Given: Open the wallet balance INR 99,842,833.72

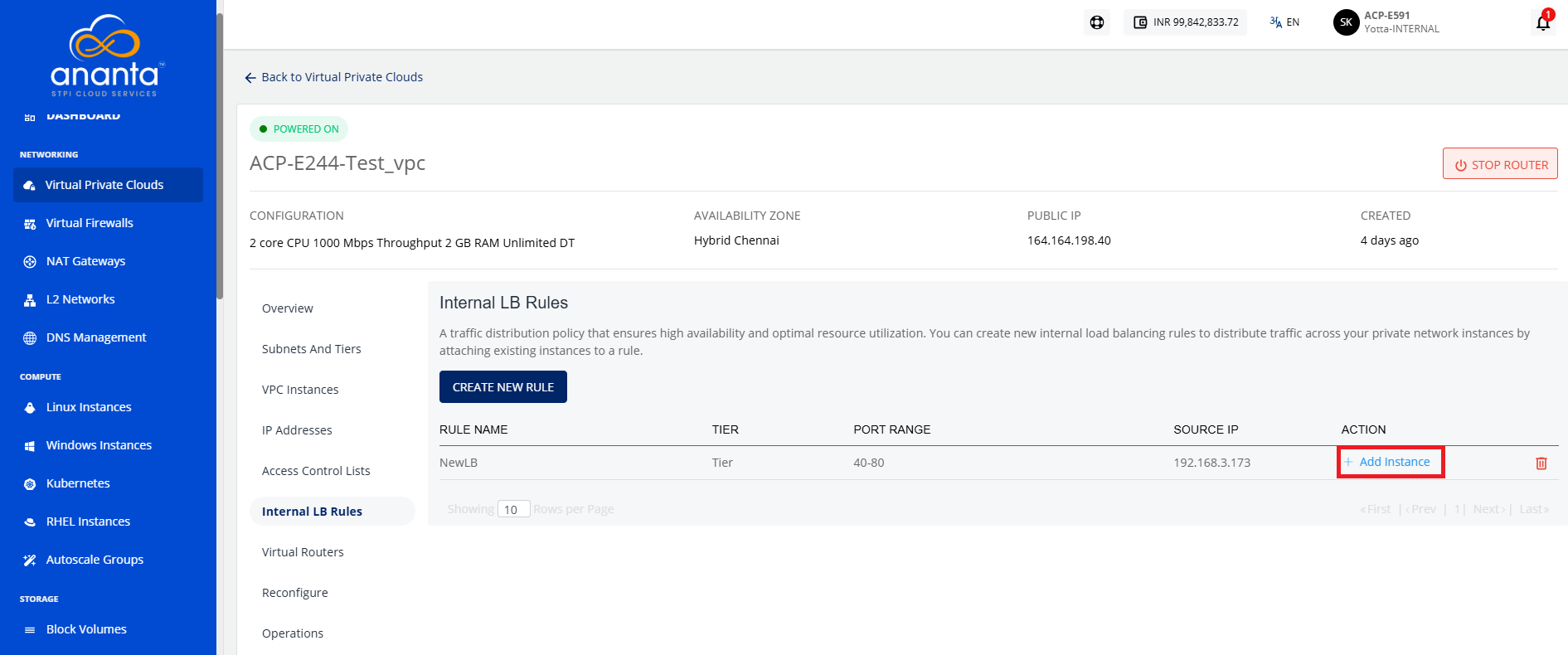Looking at the screenshot, I should 1185,22.
